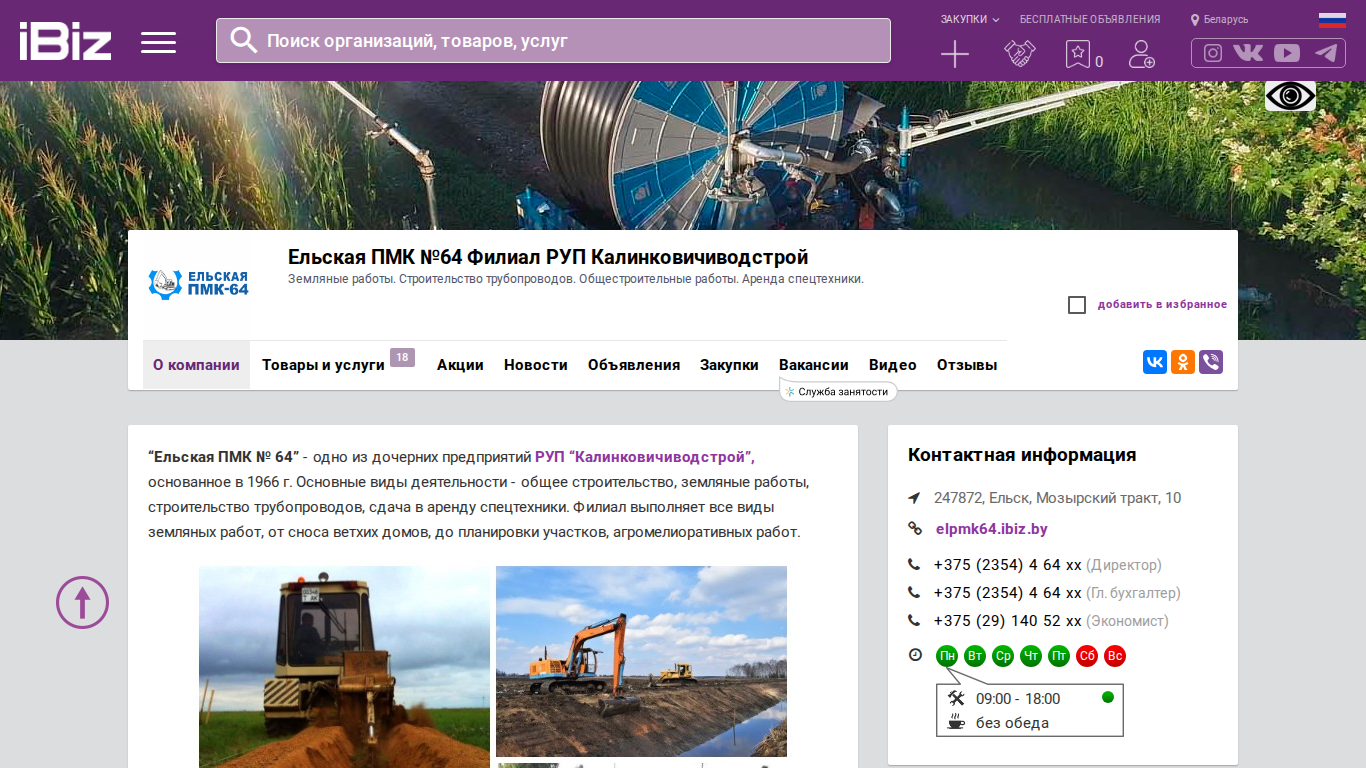Image resolution: width=1366 pixels, height=768 pixels.
Task: Expand the ЗАКУПКИ dropdown in header
Action: pyautogui.click(x=970, y=19)
